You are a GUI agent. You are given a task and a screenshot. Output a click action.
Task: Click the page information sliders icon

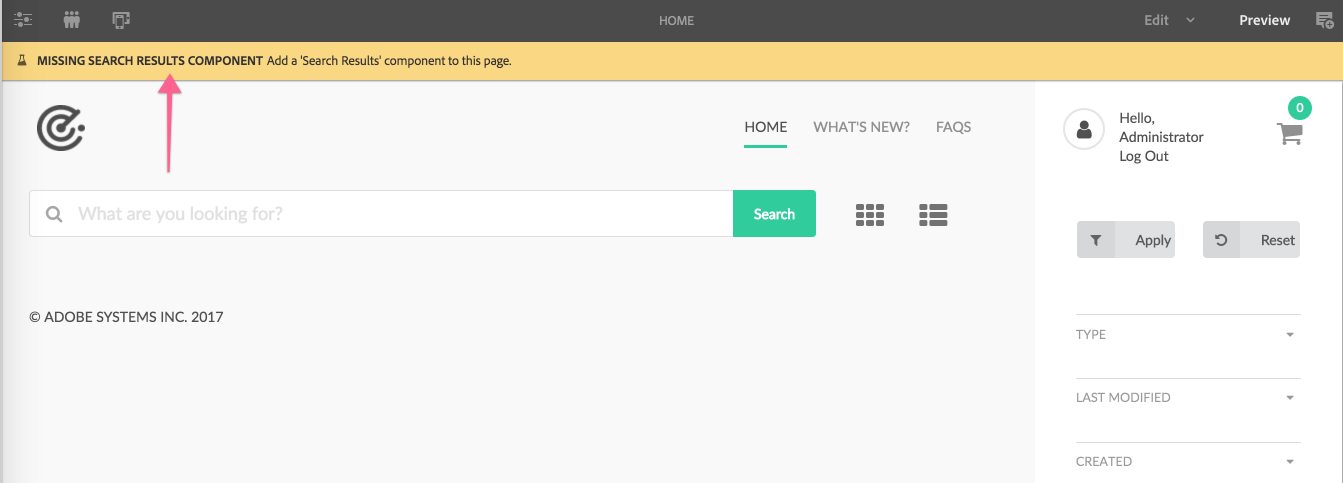(x=23, y=19)
